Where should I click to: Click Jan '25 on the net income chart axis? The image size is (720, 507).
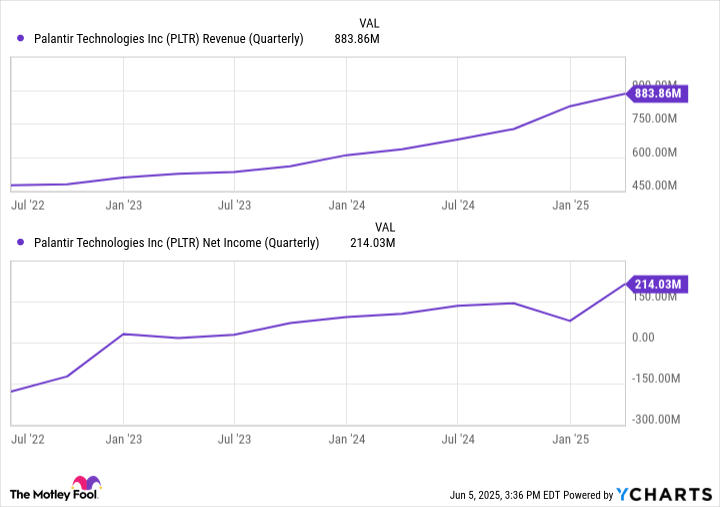(570, 439)
